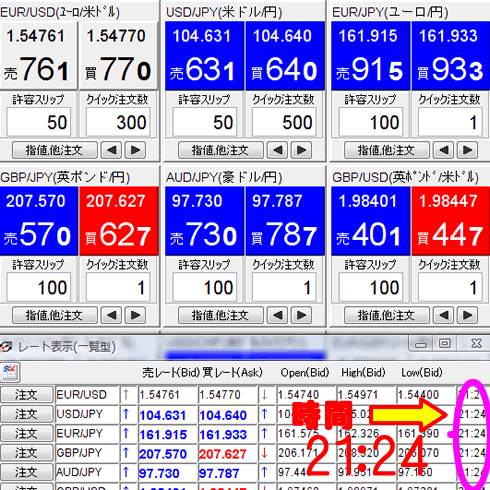Maximize the レート表示(一覧型) window
This screenshot has height=490, width=490.
point(445,343)
